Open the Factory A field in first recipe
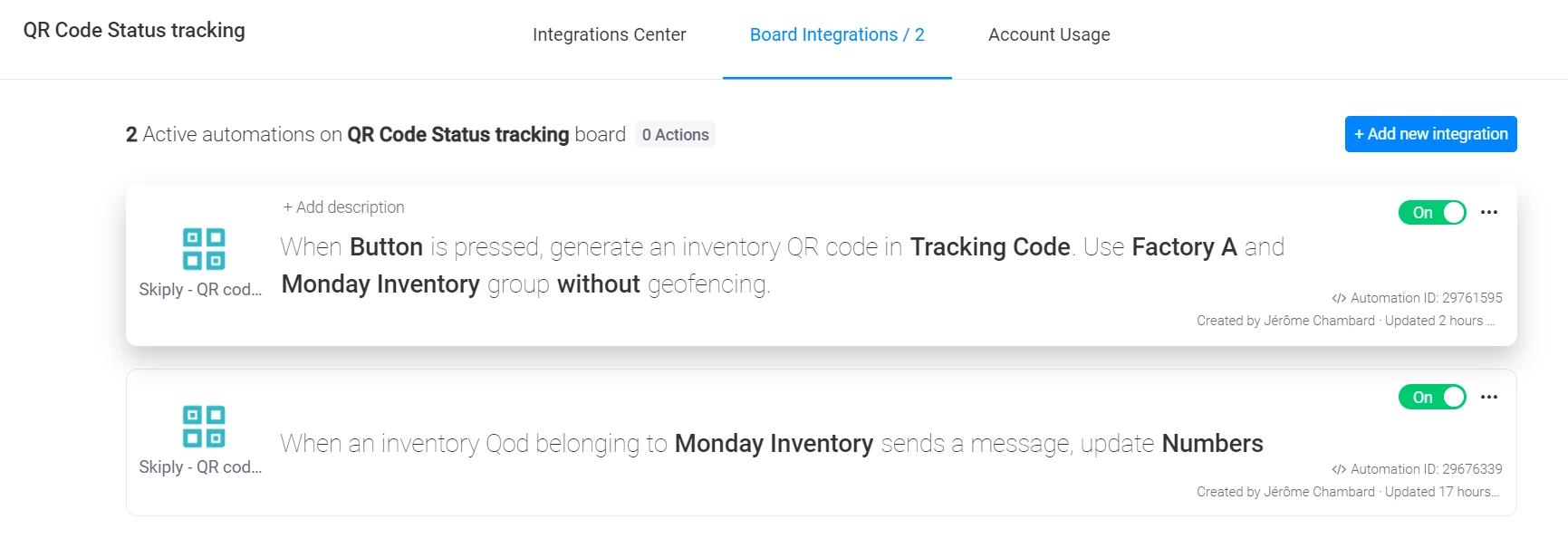This screenshot has width=1568, height=548. coord(1184,247)
